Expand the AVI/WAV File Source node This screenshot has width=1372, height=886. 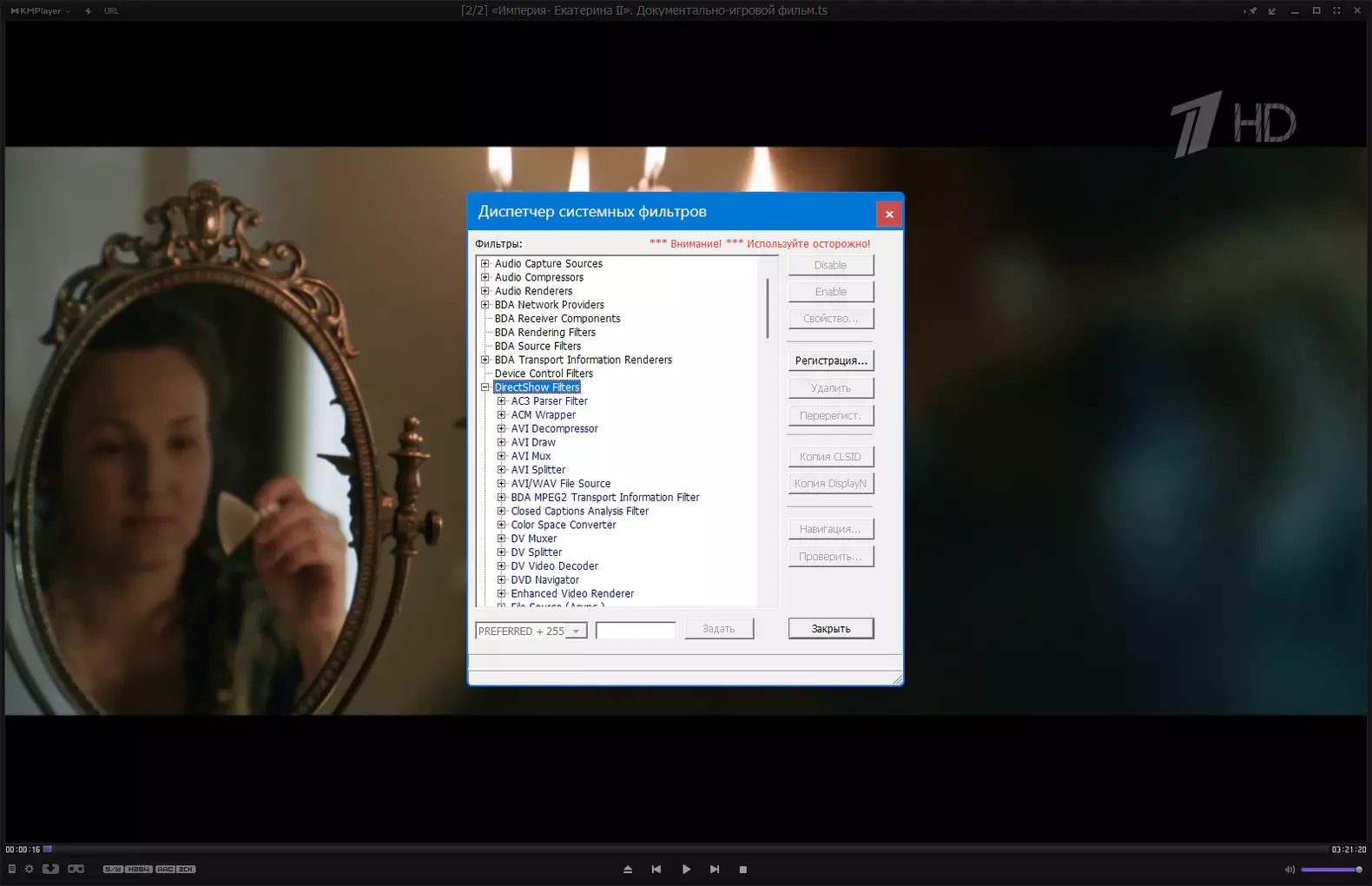(x=501, y=484)
